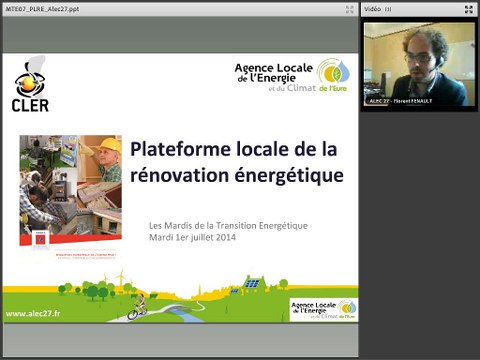Click the www.alec27.fr address on the slide
This screenshot has width=480, height=360.
coord(33,313)
